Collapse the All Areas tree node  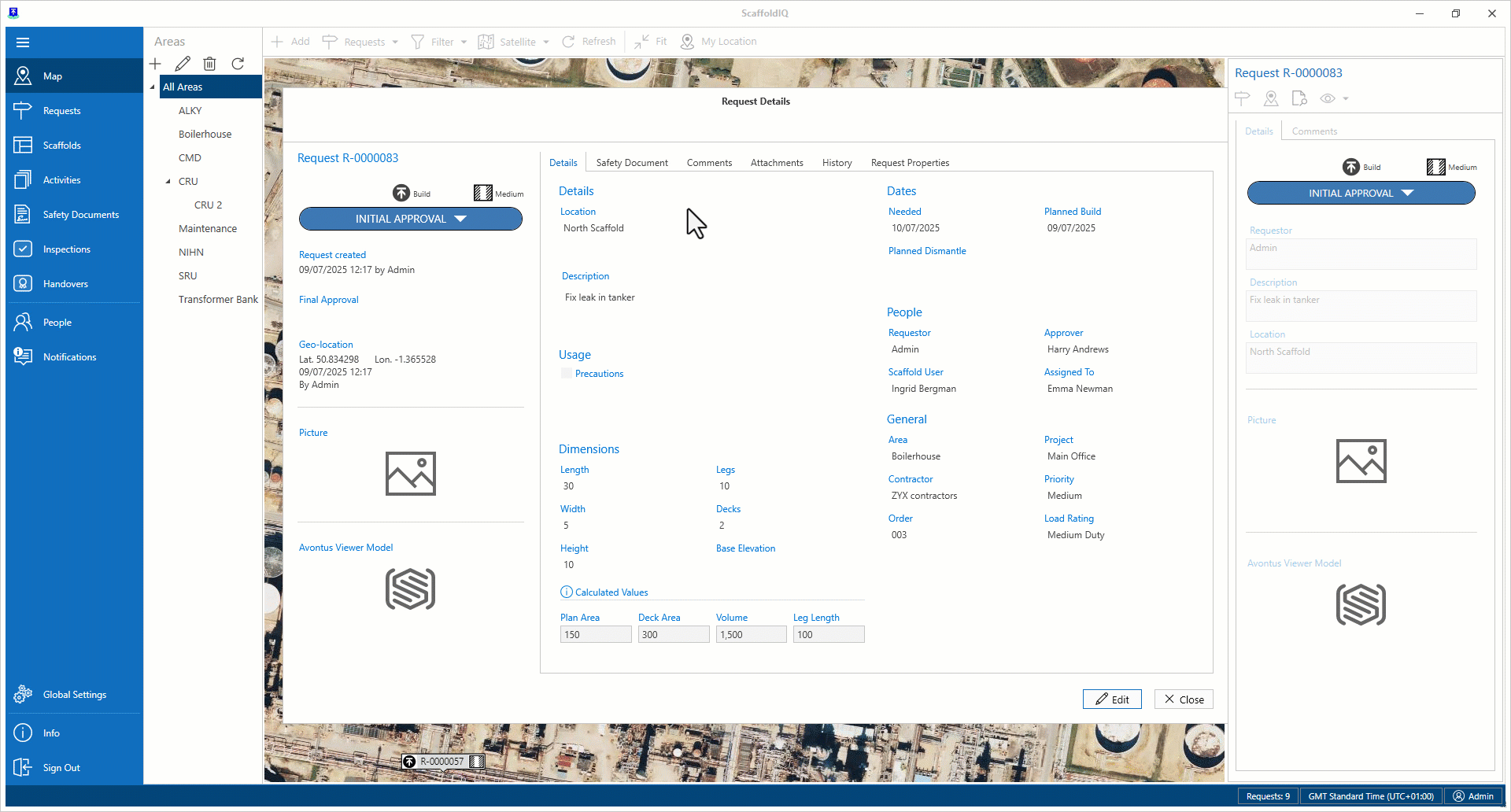tap(153, 87)
